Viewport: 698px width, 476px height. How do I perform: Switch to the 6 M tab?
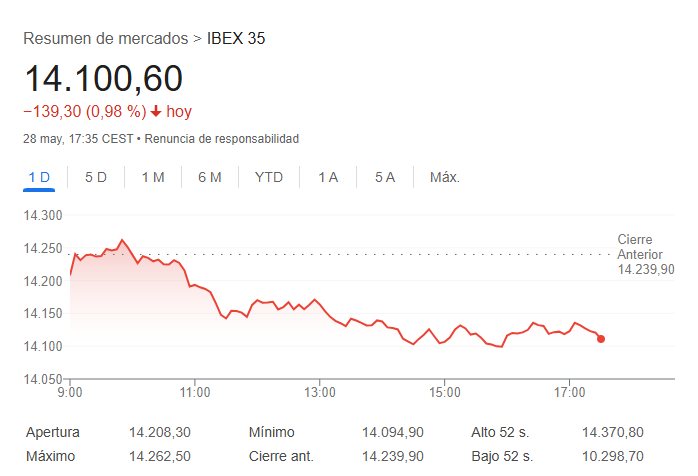tap(210, 177)
